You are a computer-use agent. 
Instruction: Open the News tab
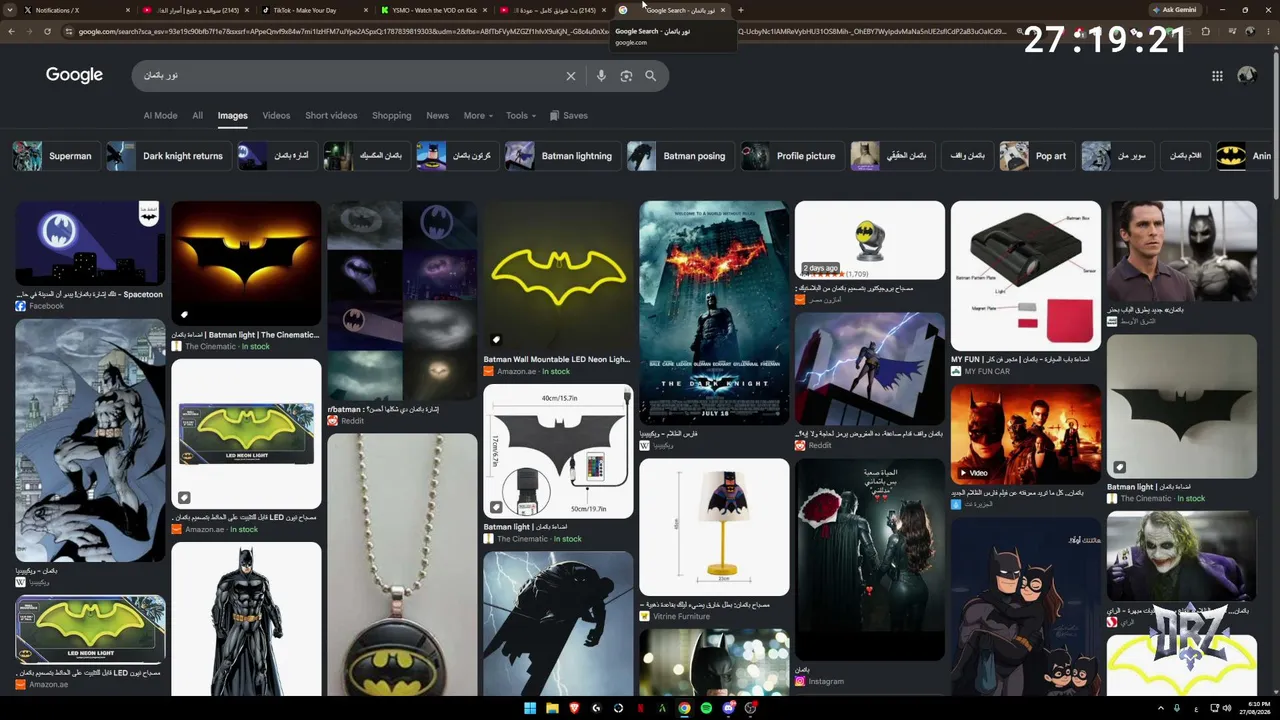click(x=437, y=115)
